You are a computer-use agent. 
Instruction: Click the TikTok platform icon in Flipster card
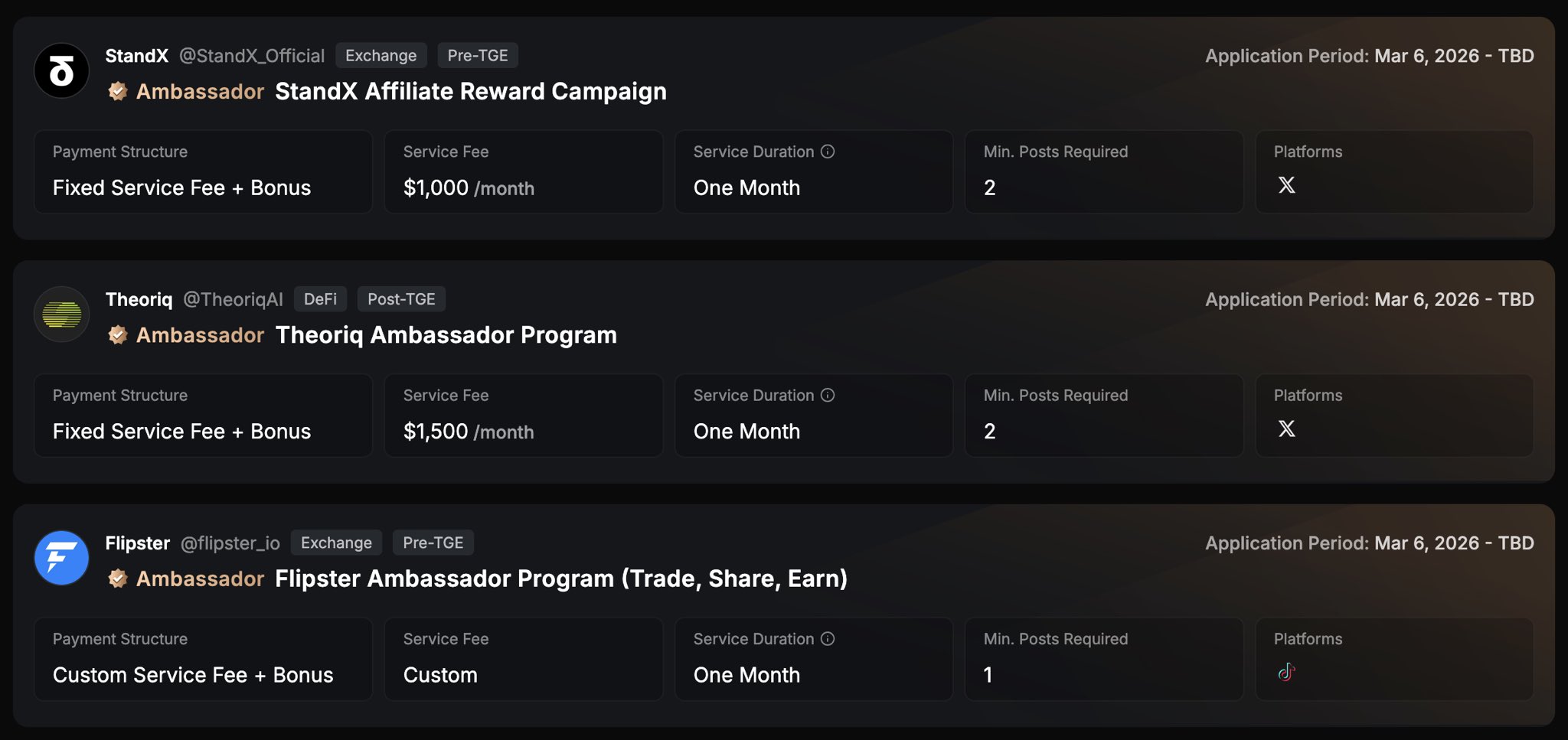tap(1286, 673)
